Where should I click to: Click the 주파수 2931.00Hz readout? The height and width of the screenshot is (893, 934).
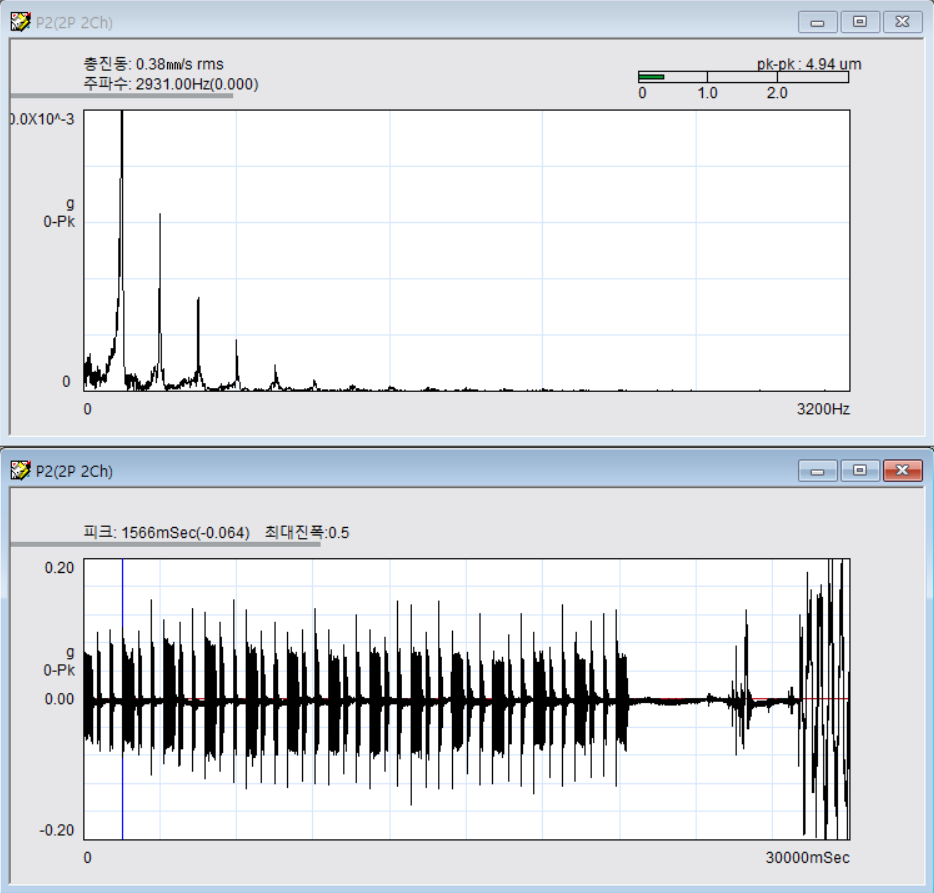171,84
